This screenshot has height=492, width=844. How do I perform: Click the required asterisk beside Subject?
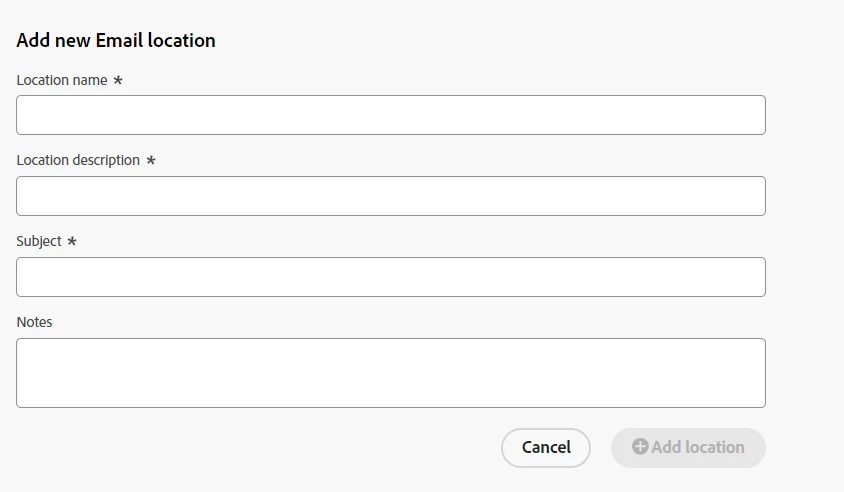click(x=72, y=242)
